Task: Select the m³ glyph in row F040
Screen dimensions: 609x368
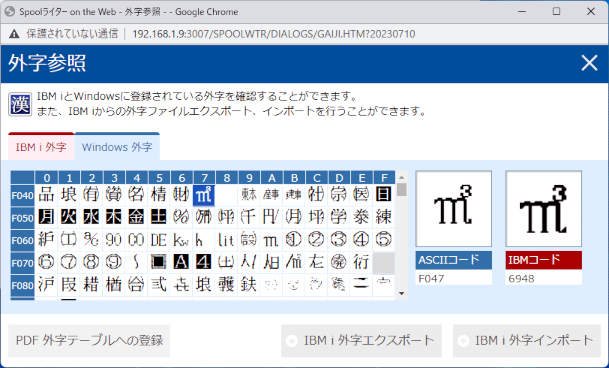Action: point(204,195)
